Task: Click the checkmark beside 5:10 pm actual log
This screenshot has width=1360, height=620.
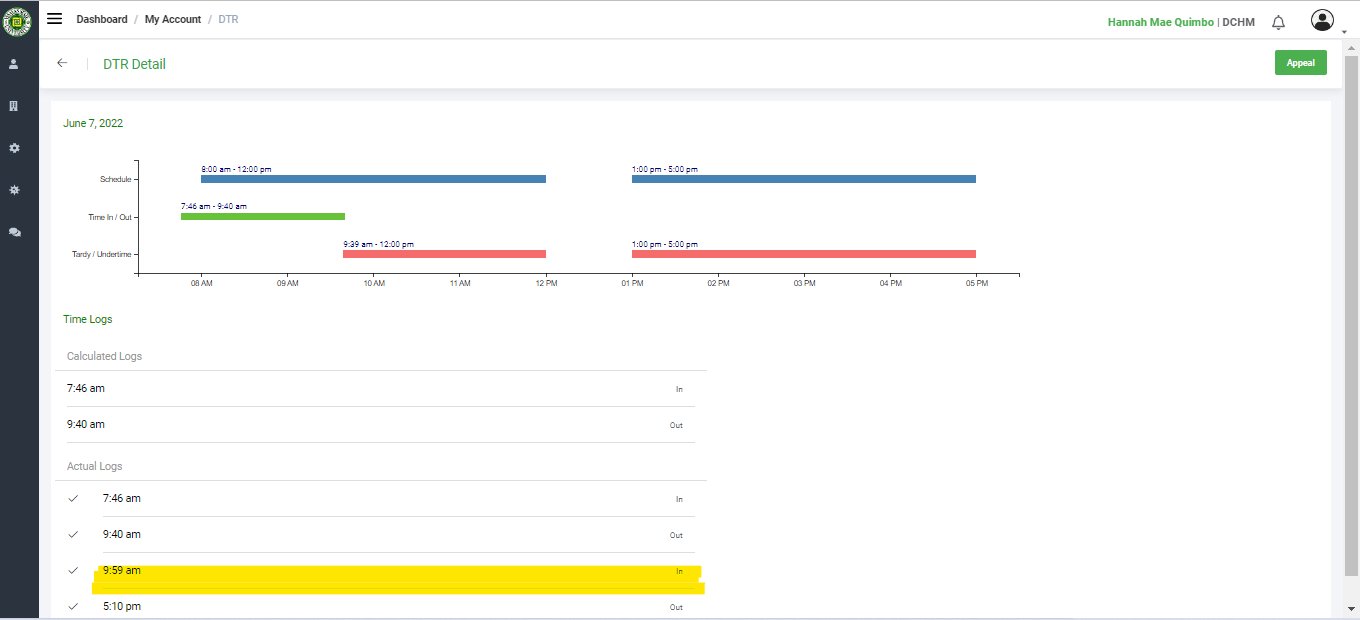Action: [73, 606]
